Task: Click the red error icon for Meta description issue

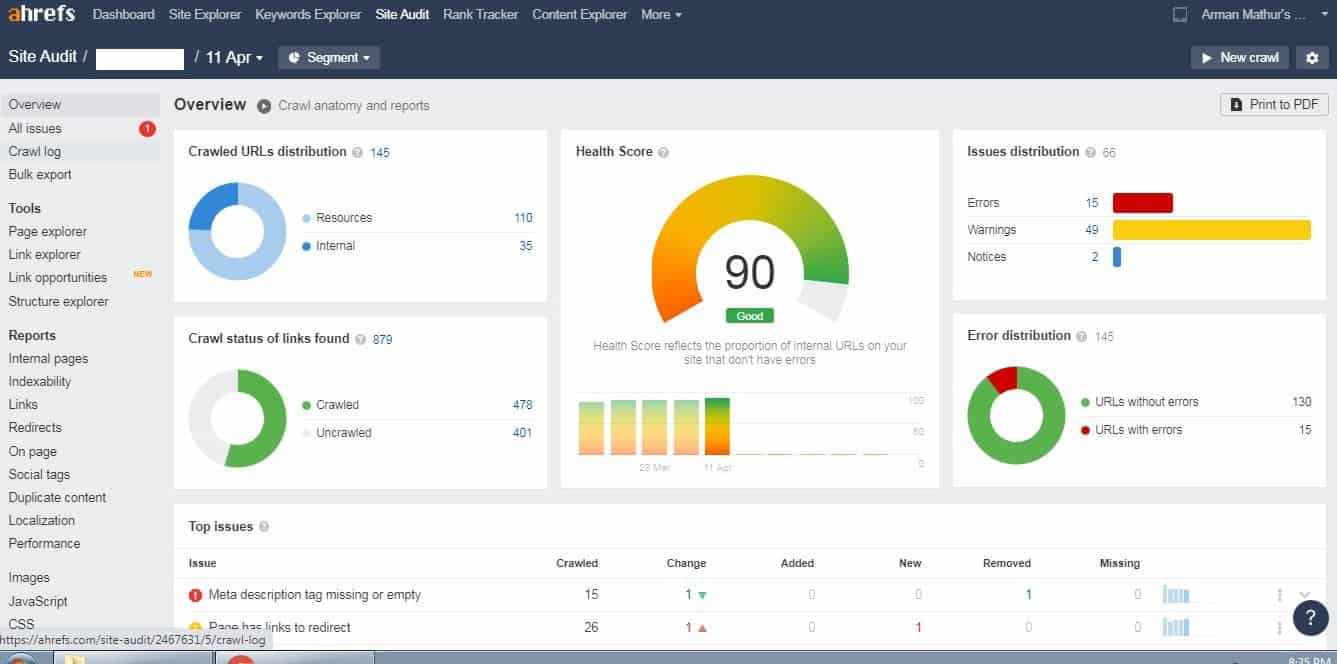Action: pyautogui.click(x=196, y=595)
